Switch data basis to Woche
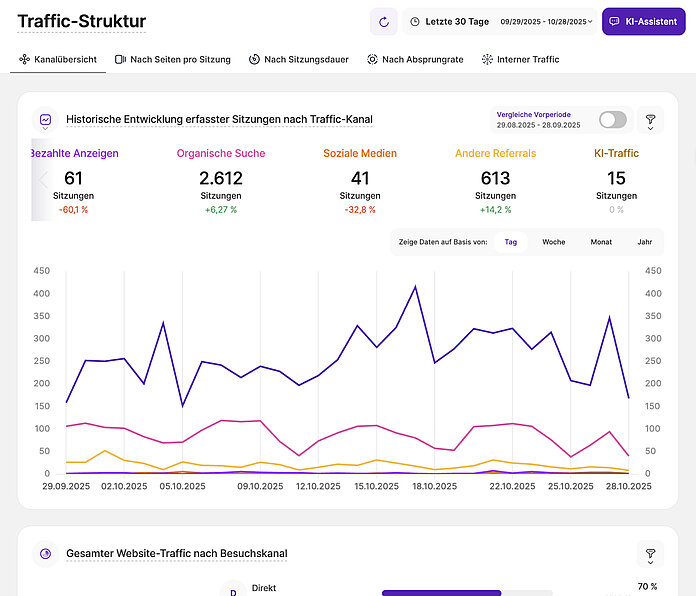 pos(554,242)
